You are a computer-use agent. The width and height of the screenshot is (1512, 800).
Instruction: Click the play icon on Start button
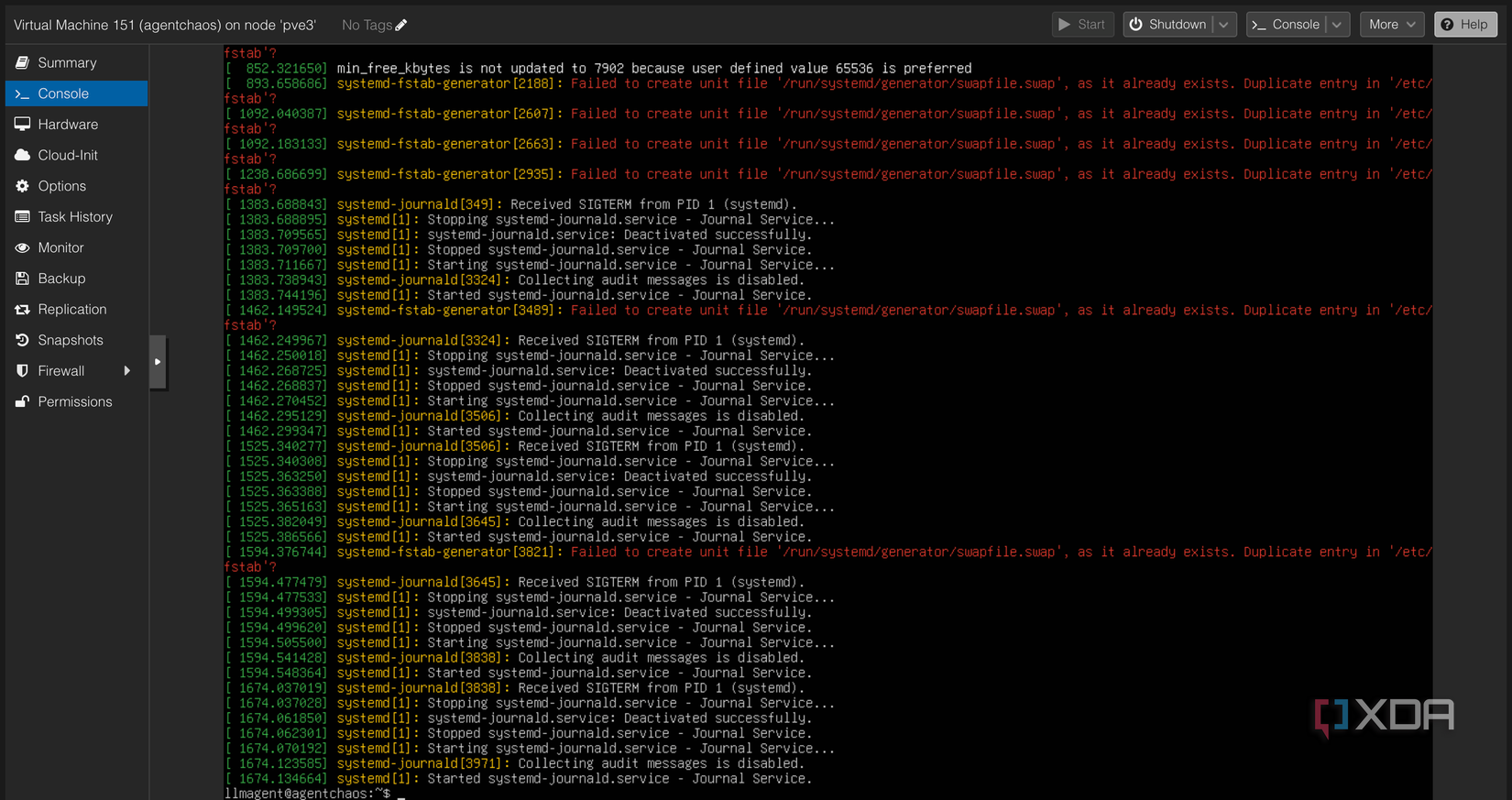[x=1064, y=25]
